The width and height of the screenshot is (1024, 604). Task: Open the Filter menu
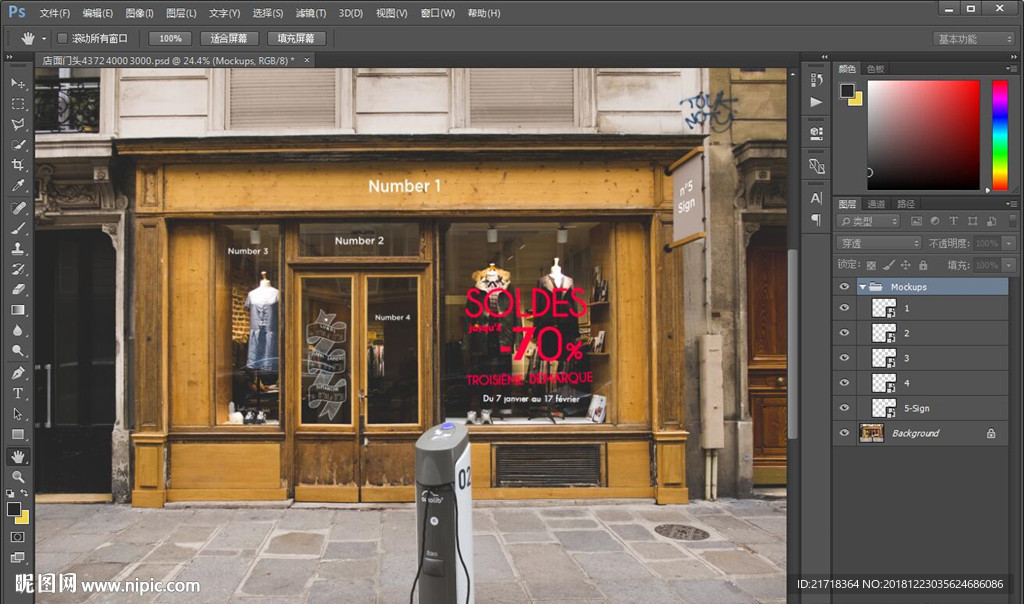click(x=311, y=13)
